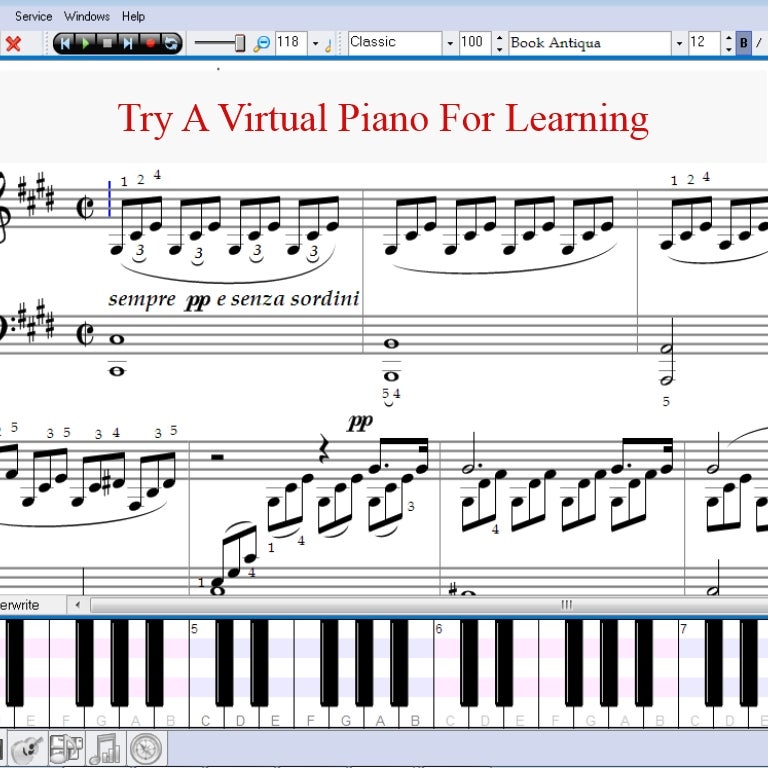This screenshot has height=768, width=768.
Task: Click the red X delete icon
Action: click(x=13, y=44)
